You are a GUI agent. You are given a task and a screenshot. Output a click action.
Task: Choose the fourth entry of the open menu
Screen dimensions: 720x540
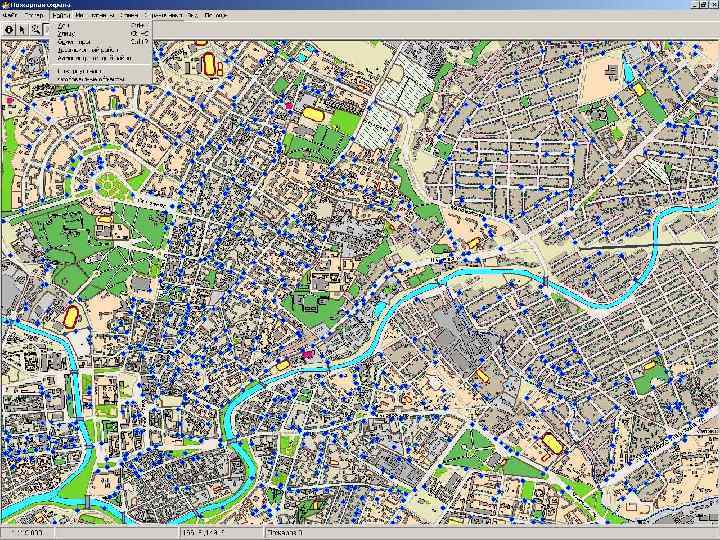click(x=101, y=51)
